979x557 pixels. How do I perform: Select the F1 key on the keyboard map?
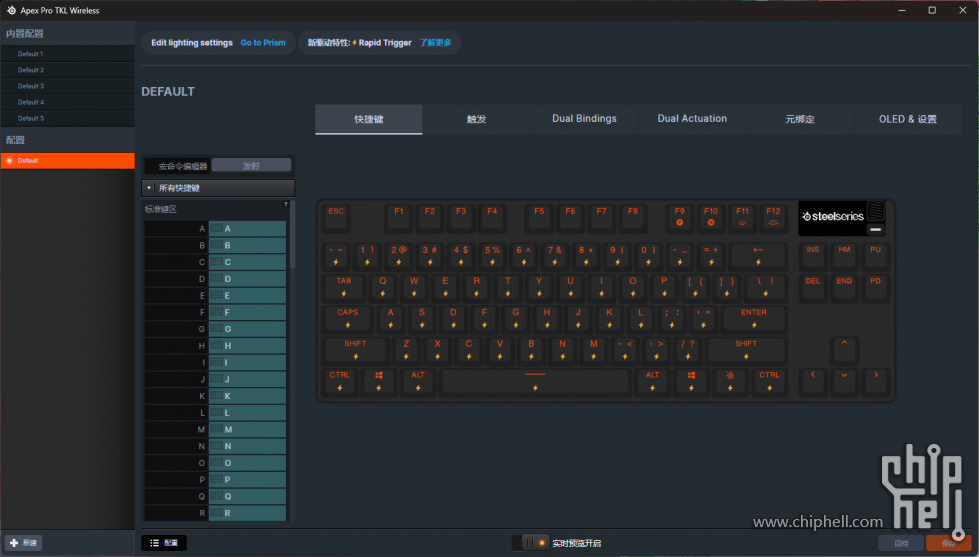coord(398,218)
